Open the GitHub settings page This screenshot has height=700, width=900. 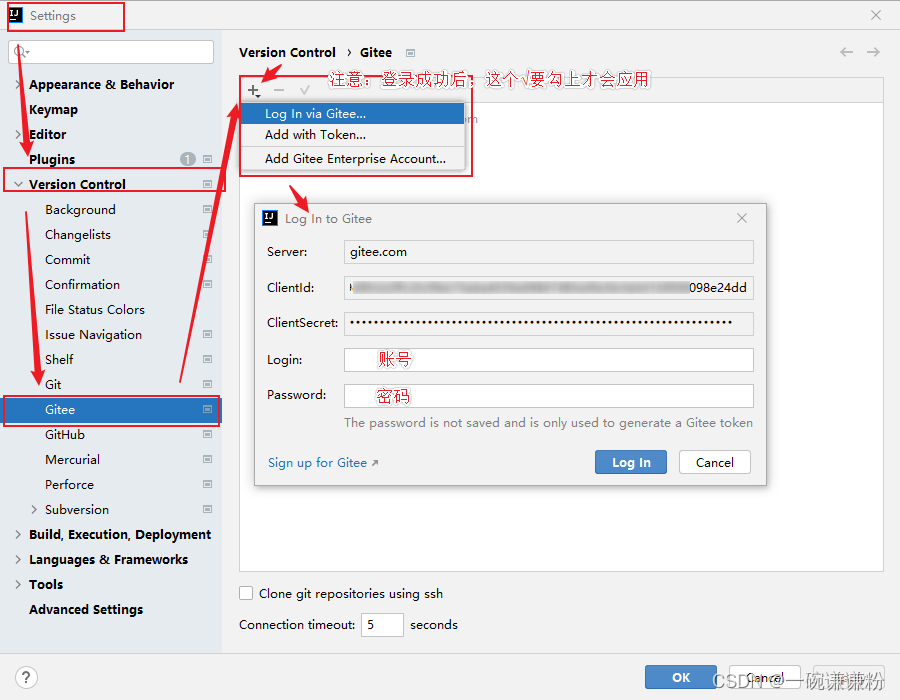point(65,434)
